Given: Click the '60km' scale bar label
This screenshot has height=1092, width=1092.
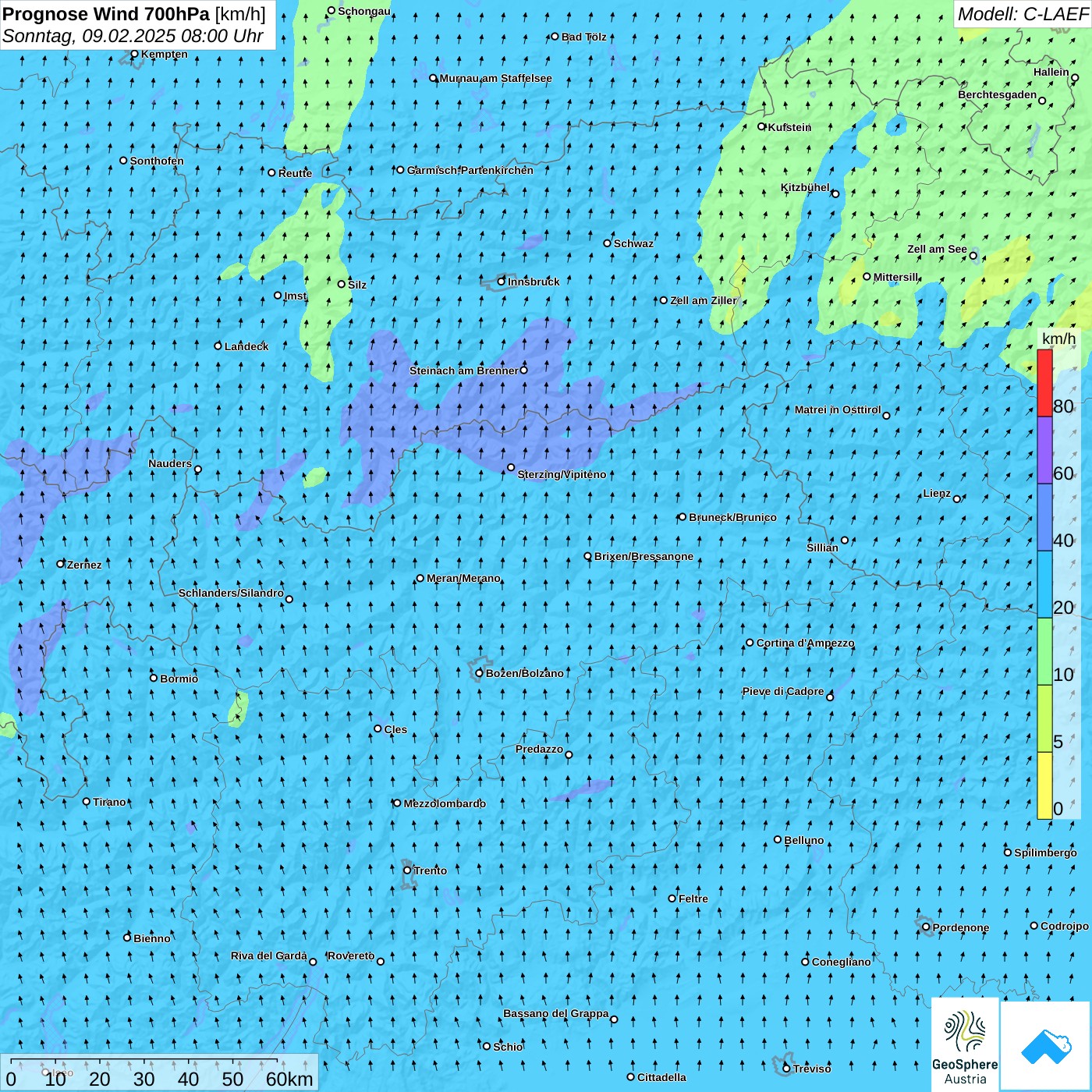Looking at the screenshot, I should [289, 1079].
